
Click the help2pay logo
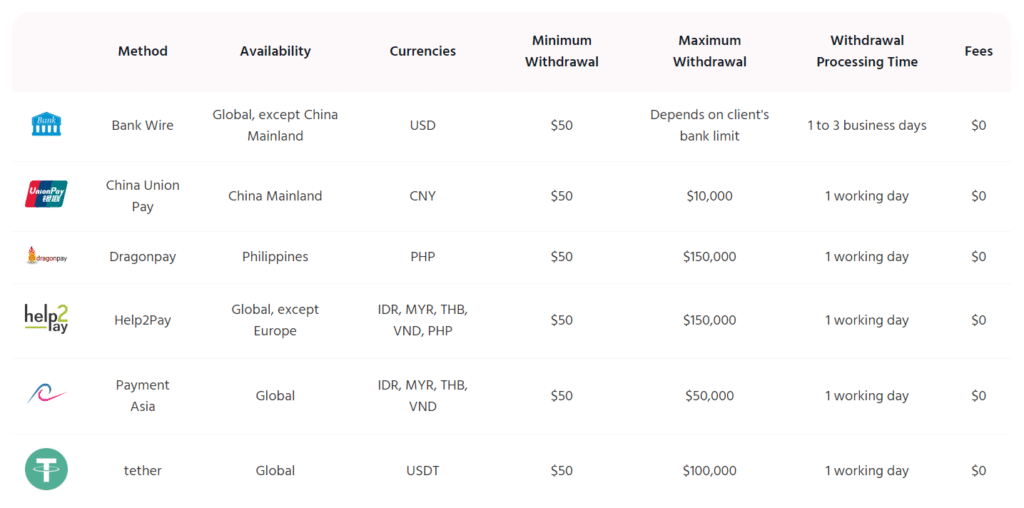[x=46, y=319]
